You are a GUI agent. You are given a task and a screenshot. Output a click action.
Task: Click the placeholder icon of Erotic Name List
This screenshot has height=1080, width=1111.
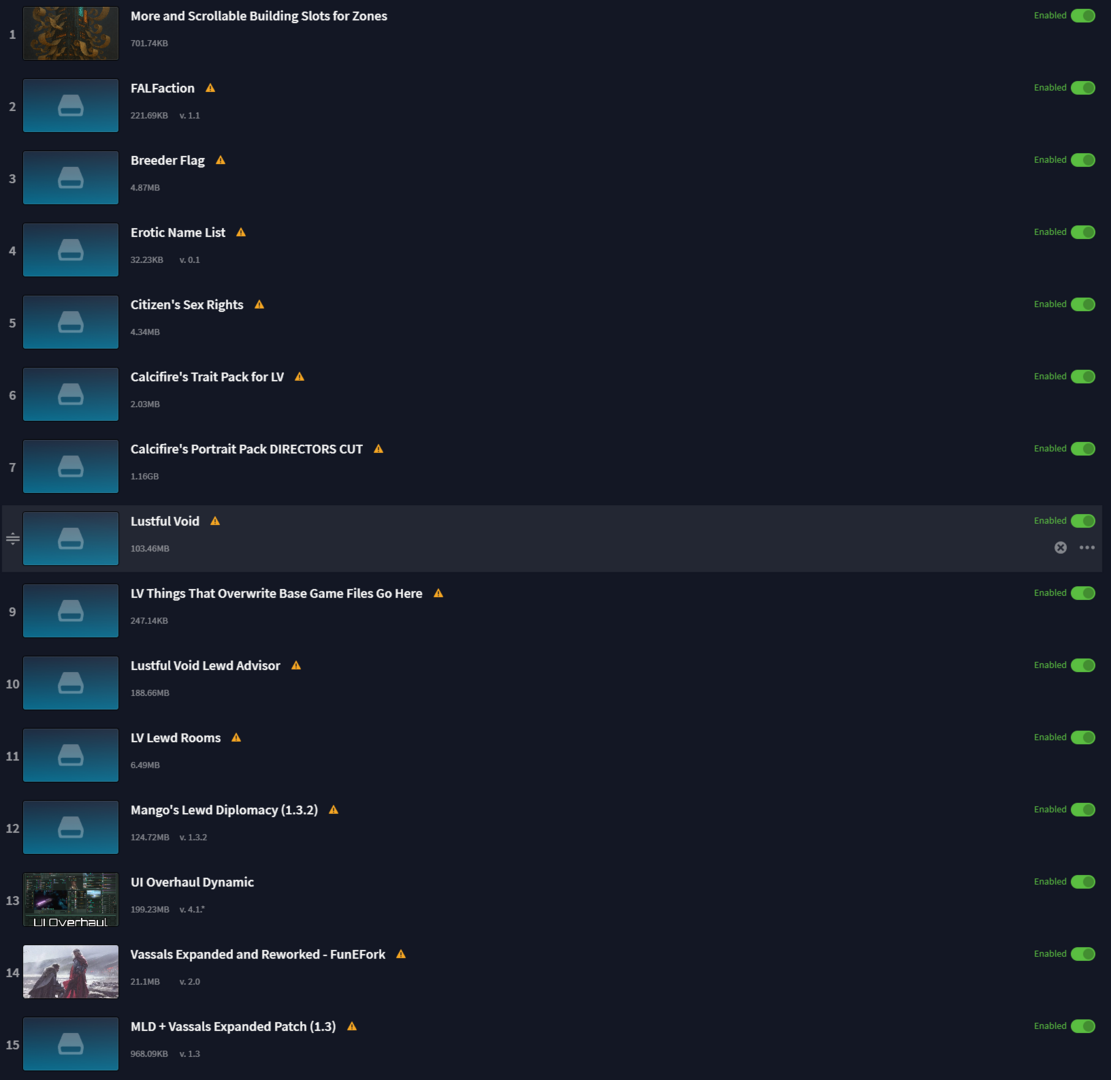(71, 250)
